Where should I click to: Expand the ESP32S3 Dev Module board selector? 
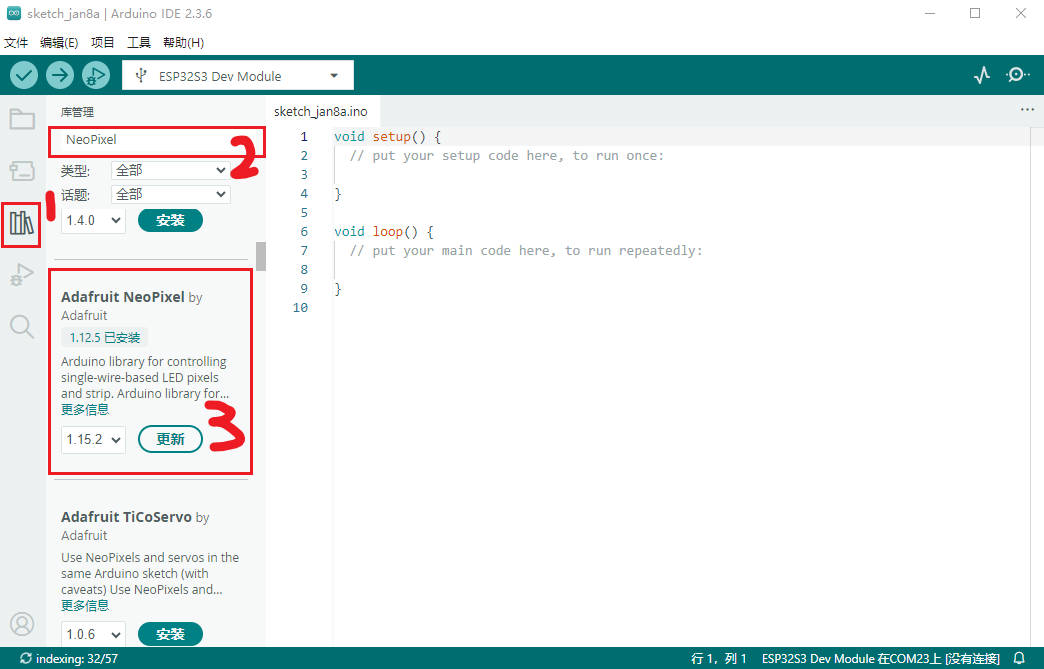[x=238, y=76]
